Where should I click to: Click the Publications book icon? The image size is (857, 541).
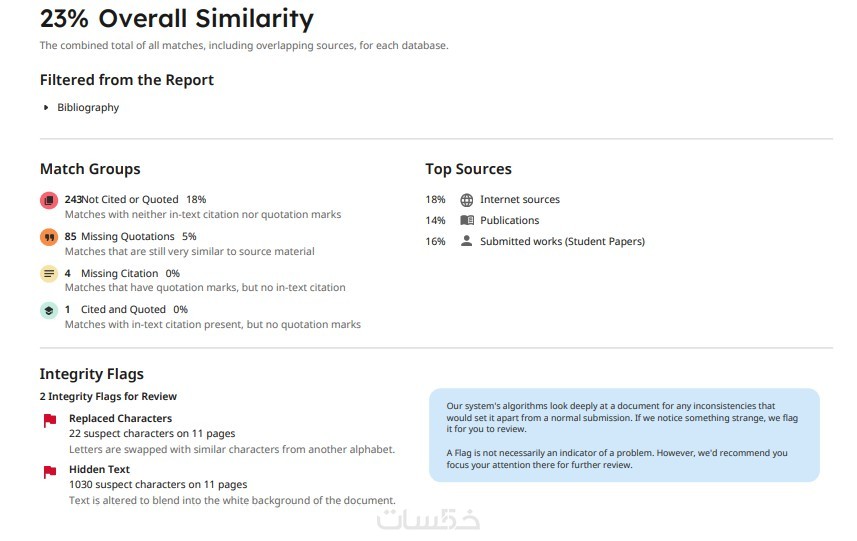[x=467, y=220]
